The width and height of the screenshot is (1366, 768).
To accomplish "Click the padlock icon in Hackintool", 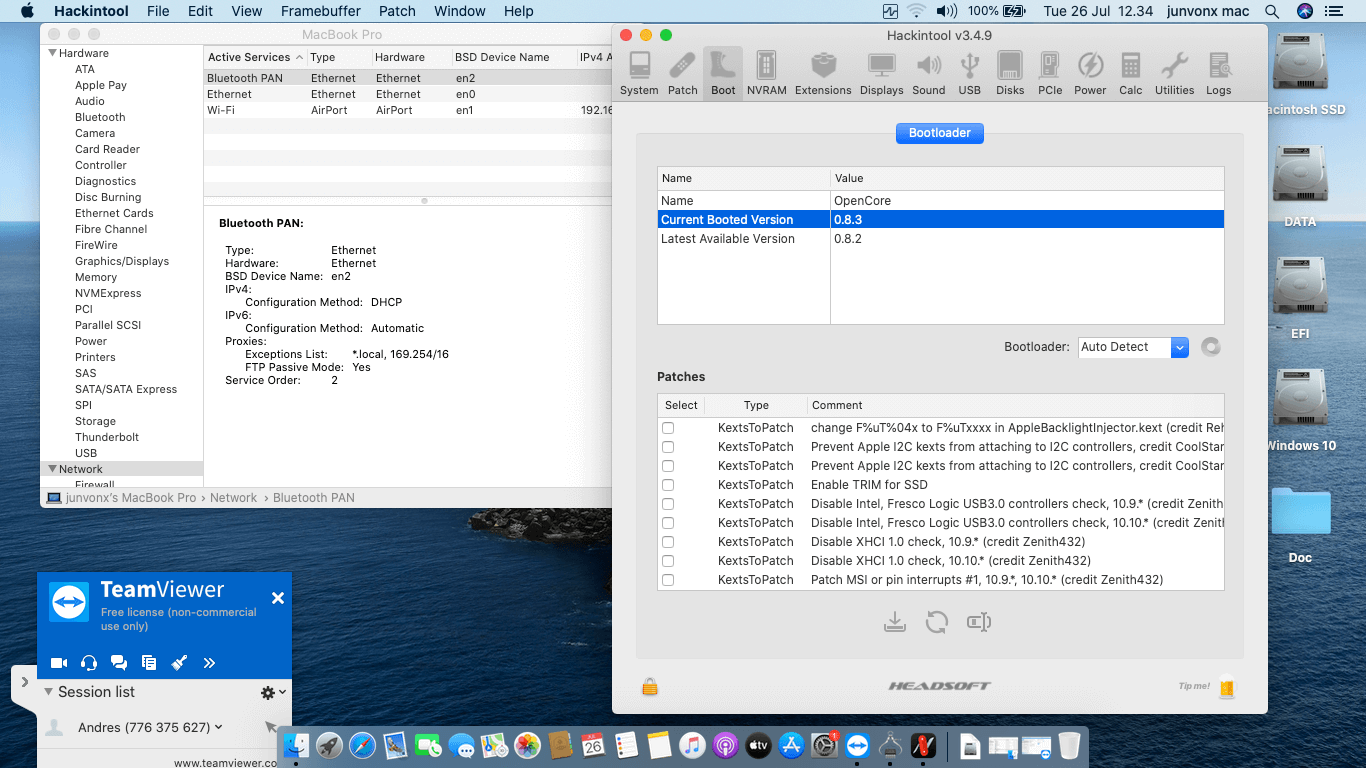I will coord(650,687).
